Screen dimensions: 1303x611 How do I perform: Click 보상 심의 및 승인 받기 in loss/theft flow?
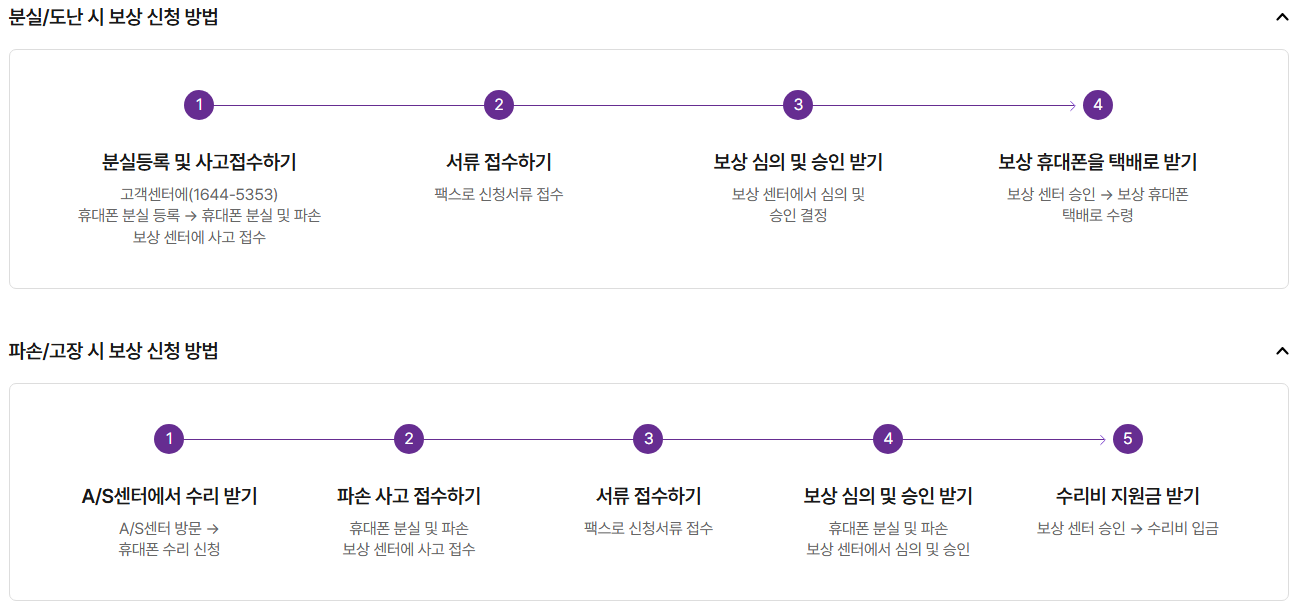(x=797, y=160)
